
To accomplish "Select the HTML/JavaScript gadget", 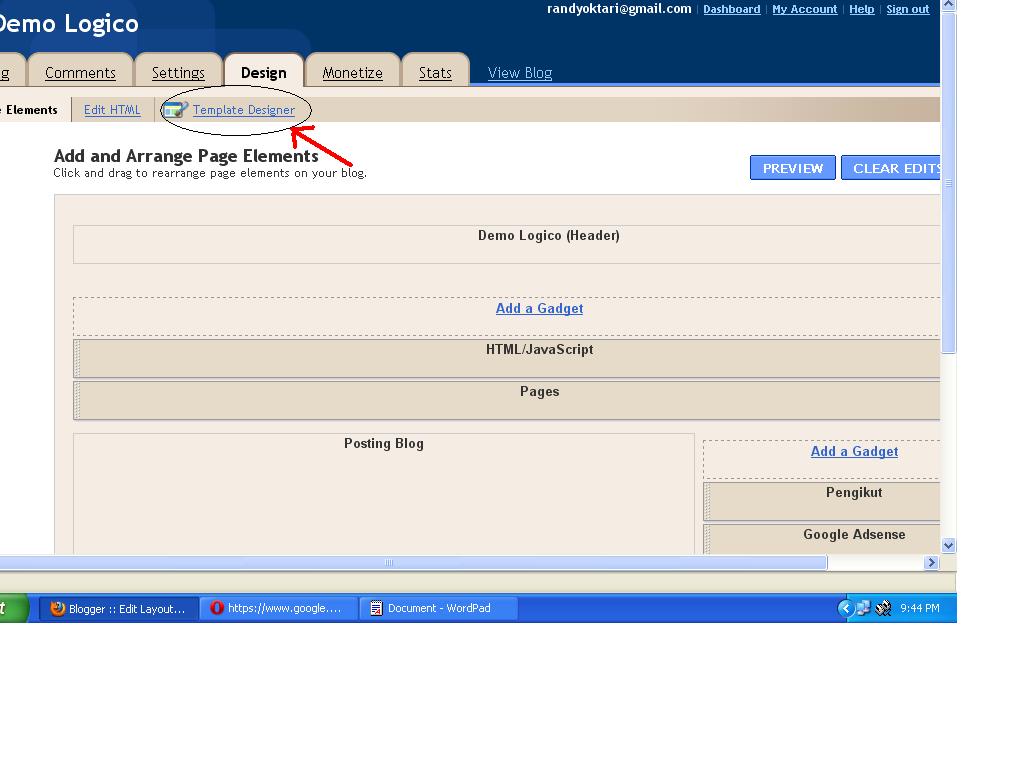I will pyautogui.click(x=507, y=358).
